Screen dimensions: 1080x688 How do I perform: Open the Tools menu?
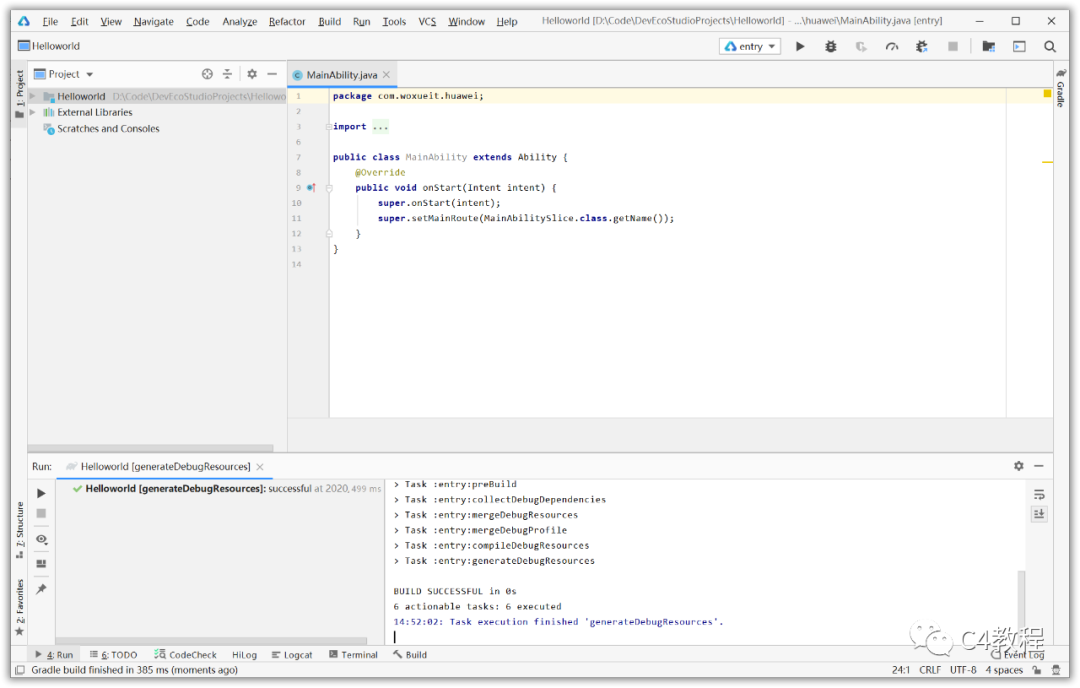[394, 21]
